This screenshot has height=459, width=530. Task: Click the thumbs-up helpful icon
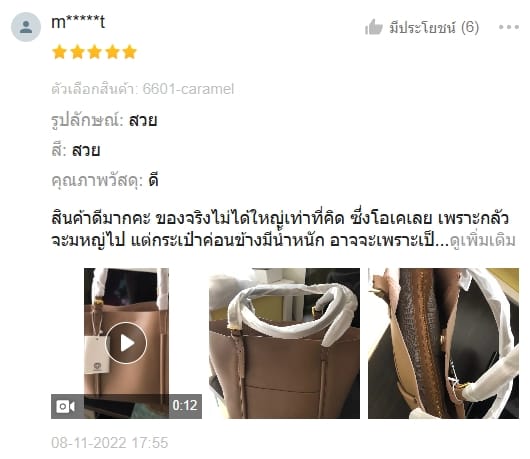pos(374,27)
